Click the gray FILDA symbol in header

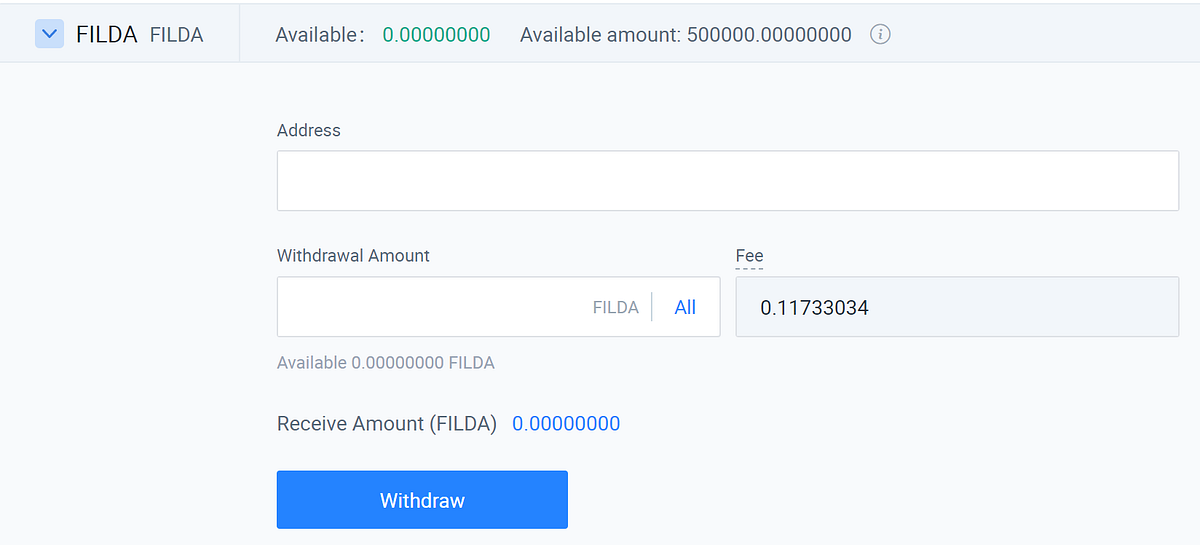pyautogui.click(x=176, y=35)
